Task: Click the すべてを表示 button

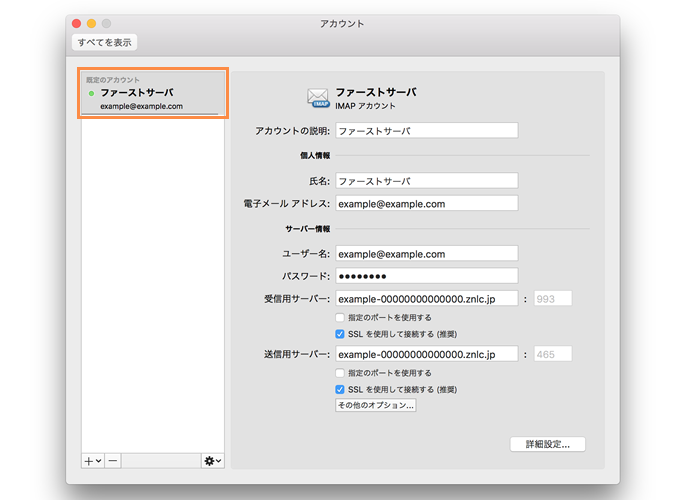Action: [104, 42]
